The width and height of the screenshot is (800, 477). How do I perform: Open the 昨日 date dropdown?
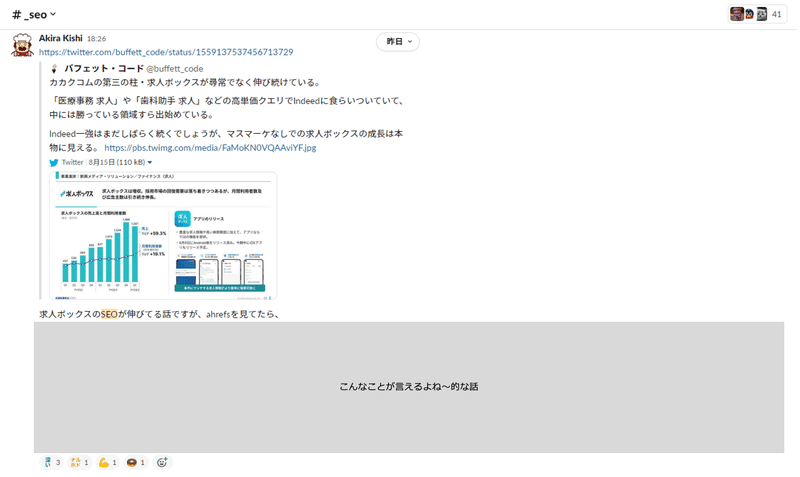(398, 42)
